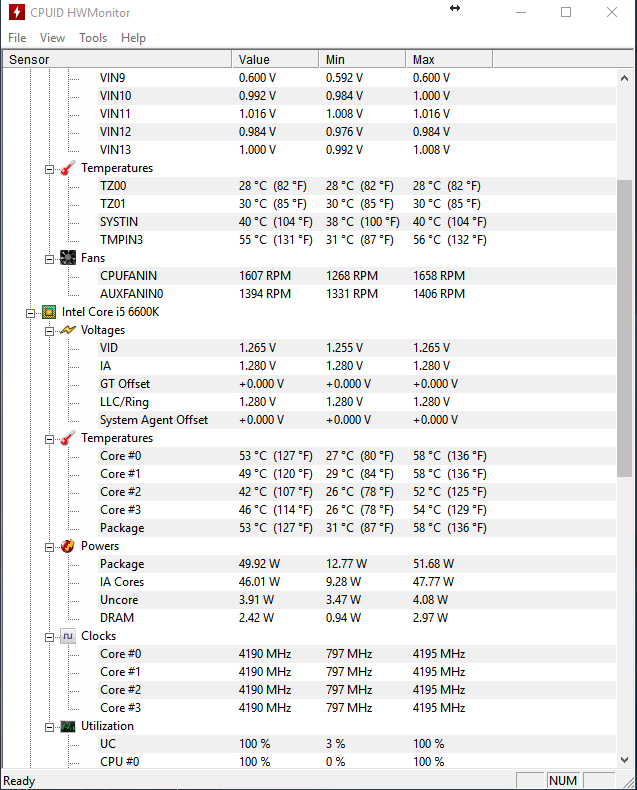Open the Tools menu
This screenshot has width=637, height=790.
coord(93,38)
